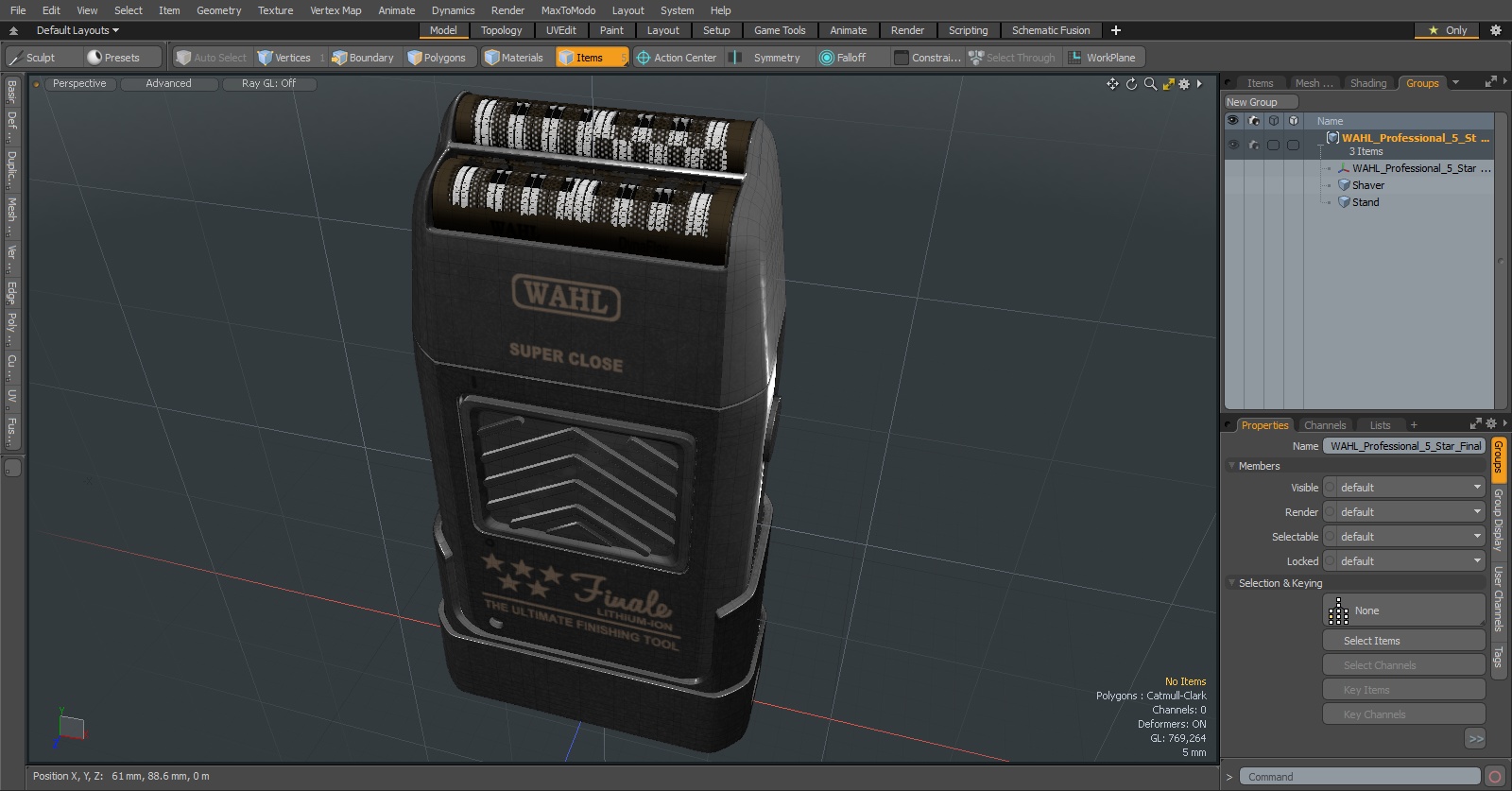Click the group icon for None selection

tap(1338, 610)
